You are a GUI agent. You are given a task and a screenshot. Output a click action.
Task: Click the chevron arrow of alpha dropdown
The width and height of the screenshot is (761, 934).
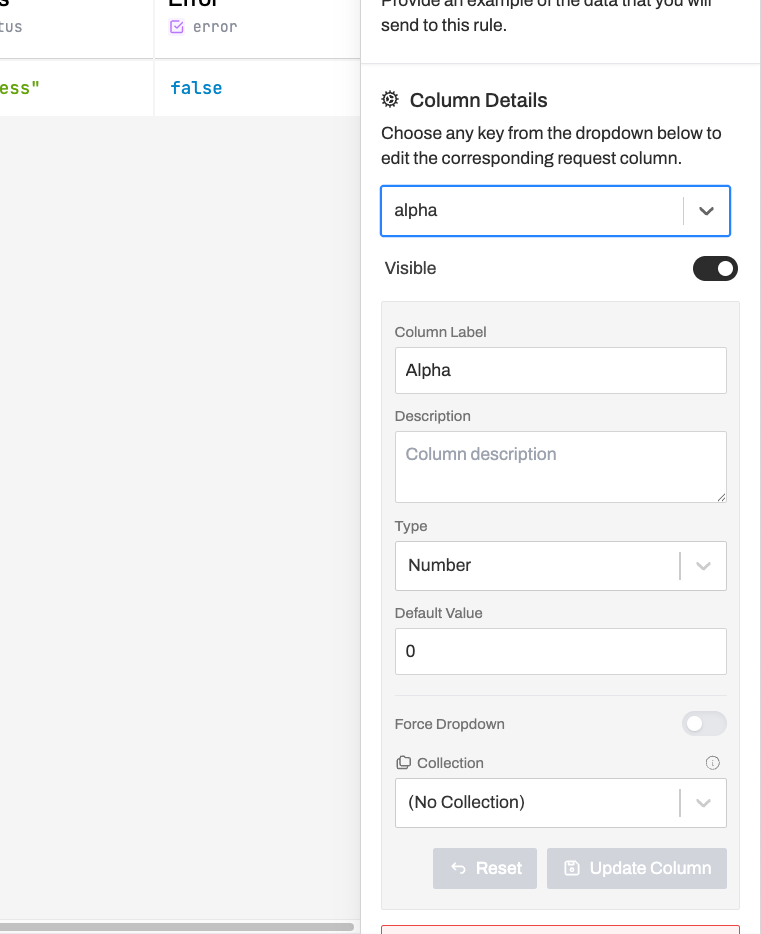coord(706,211)
